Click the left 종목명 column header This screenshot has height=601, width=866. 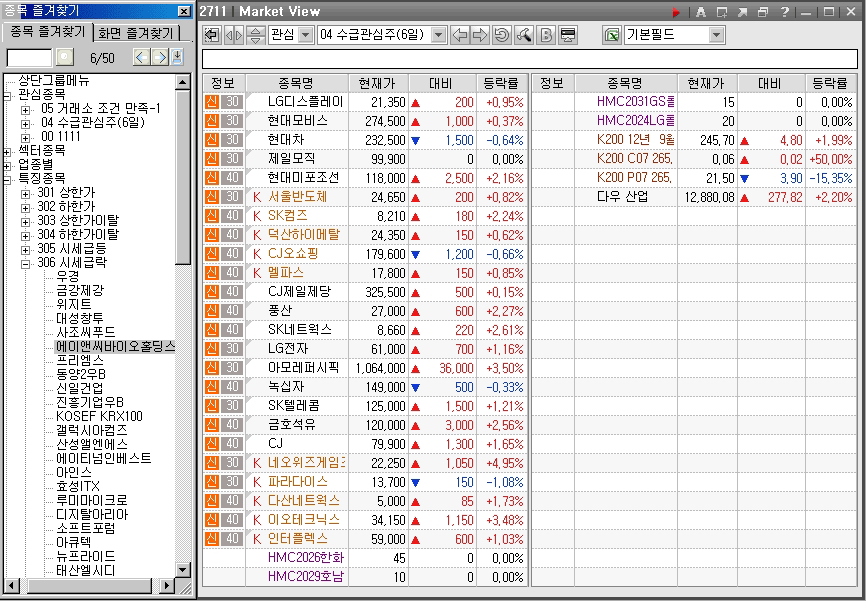point(297,83)
